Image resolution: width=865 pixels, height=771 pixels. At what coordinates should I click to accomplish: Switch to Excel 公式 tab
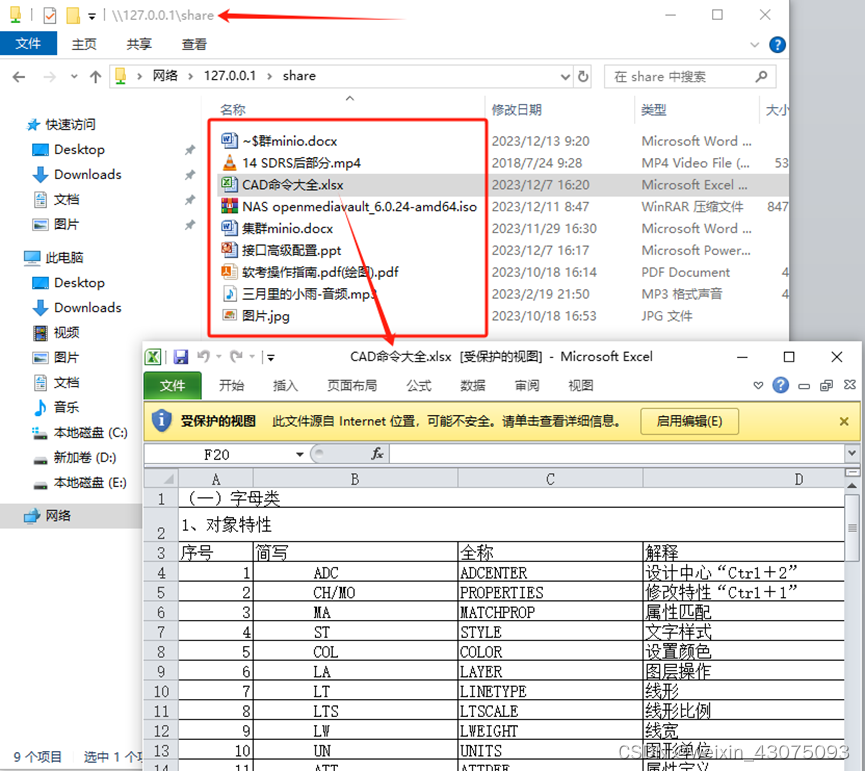(x=419, y=386)
